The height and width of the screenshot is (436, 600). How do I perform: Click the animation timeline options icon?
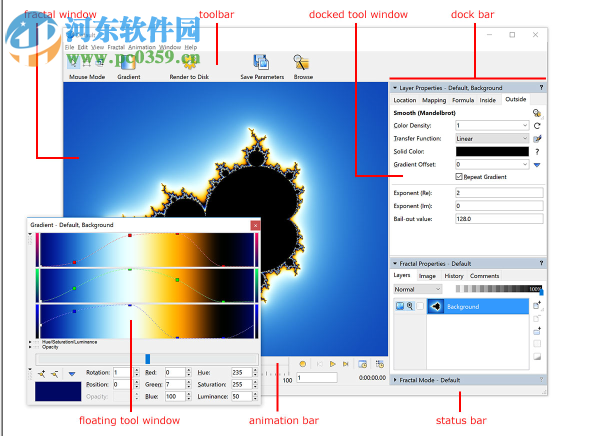[379, 364]
